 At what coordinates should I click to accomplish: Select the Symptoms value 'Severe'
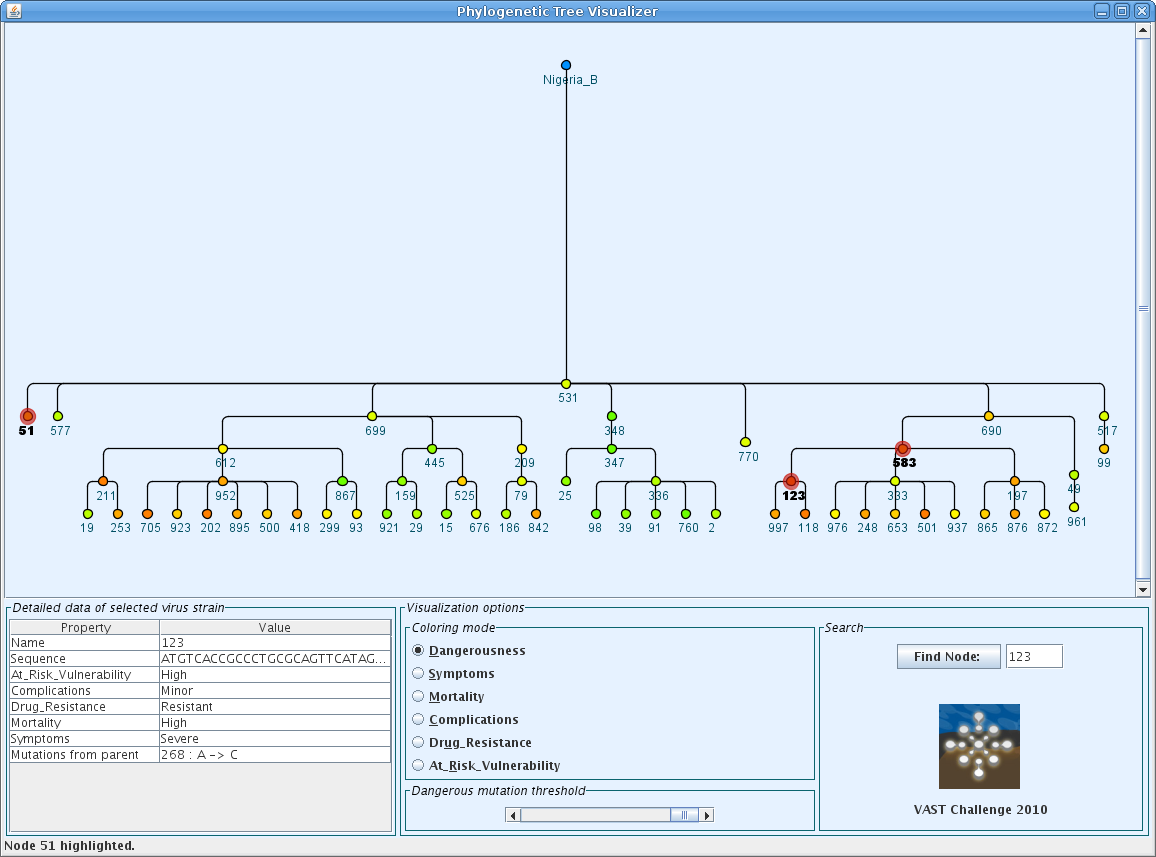(x=275, y=738)
